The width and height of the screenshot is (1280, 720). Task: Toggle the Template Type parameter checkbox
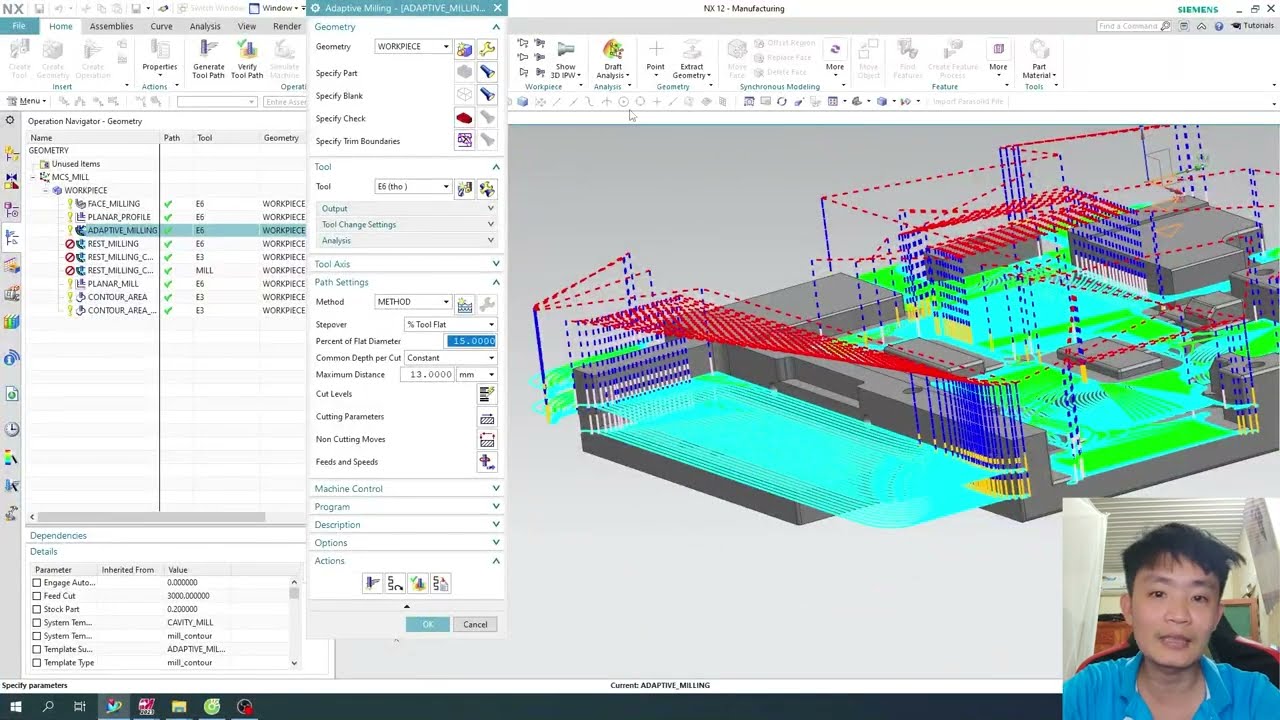(37, 663)
